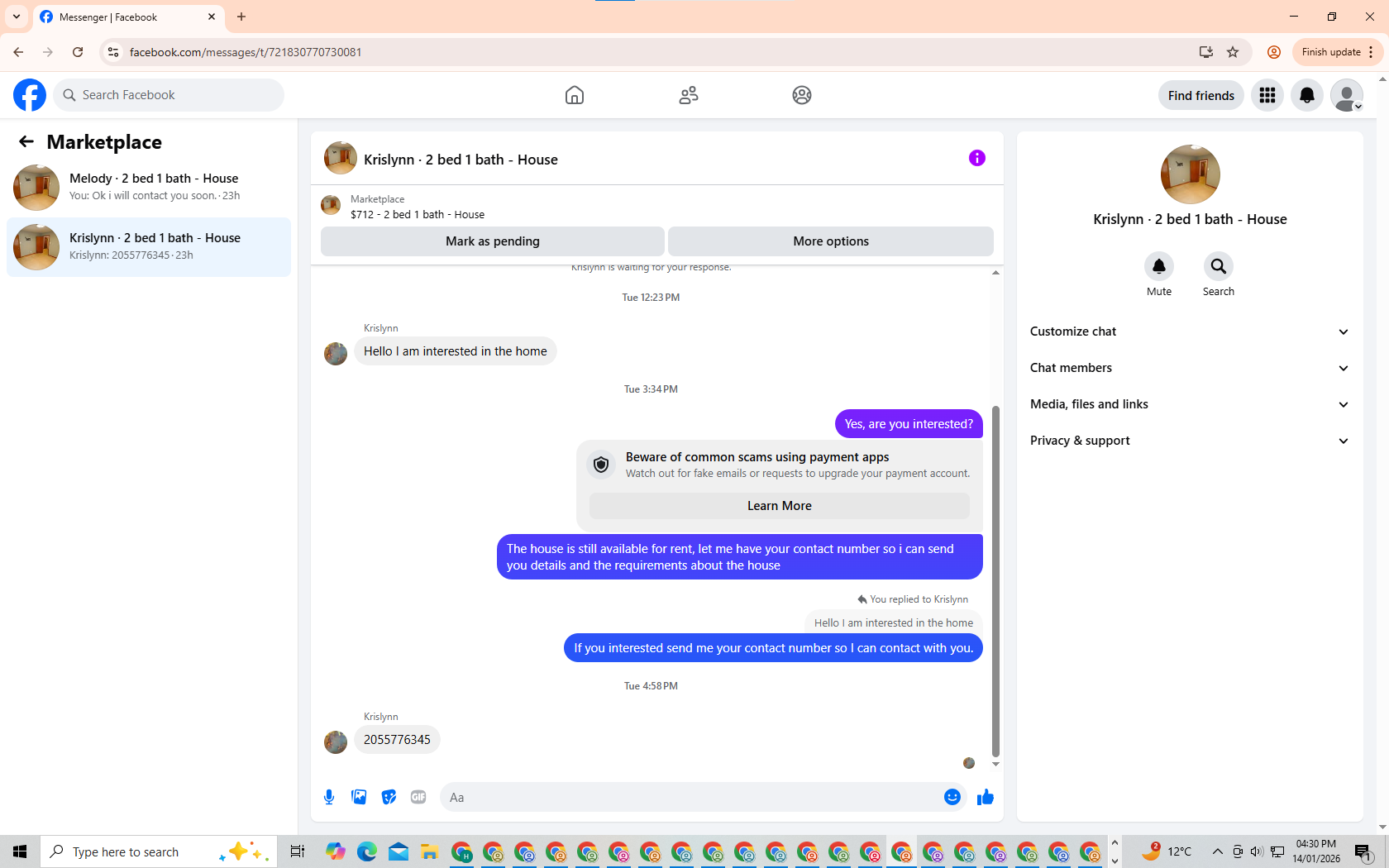Screen dimensions: 1389x868
Task: Open Krislynn profile photo in side panel
Action: (x=1191, y=174)
